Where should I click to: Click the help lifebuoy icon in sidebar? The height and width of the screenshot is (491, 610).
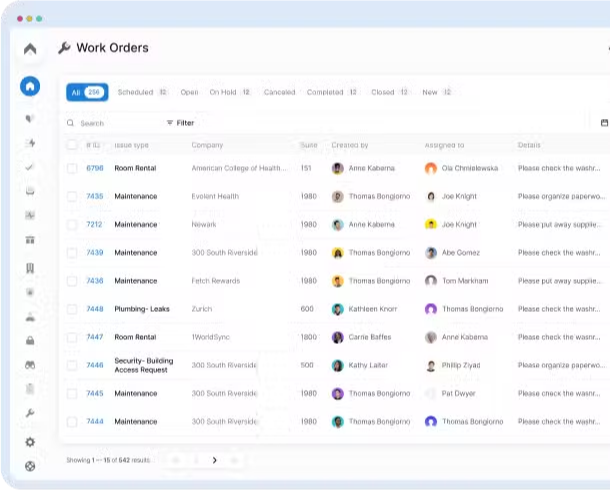(30, 466)
